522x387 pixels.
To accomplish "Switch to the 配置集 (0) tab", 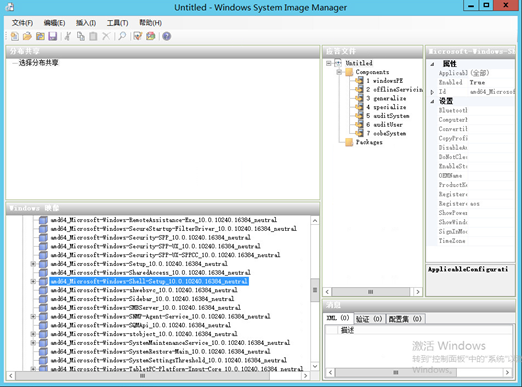I will 405,319.
